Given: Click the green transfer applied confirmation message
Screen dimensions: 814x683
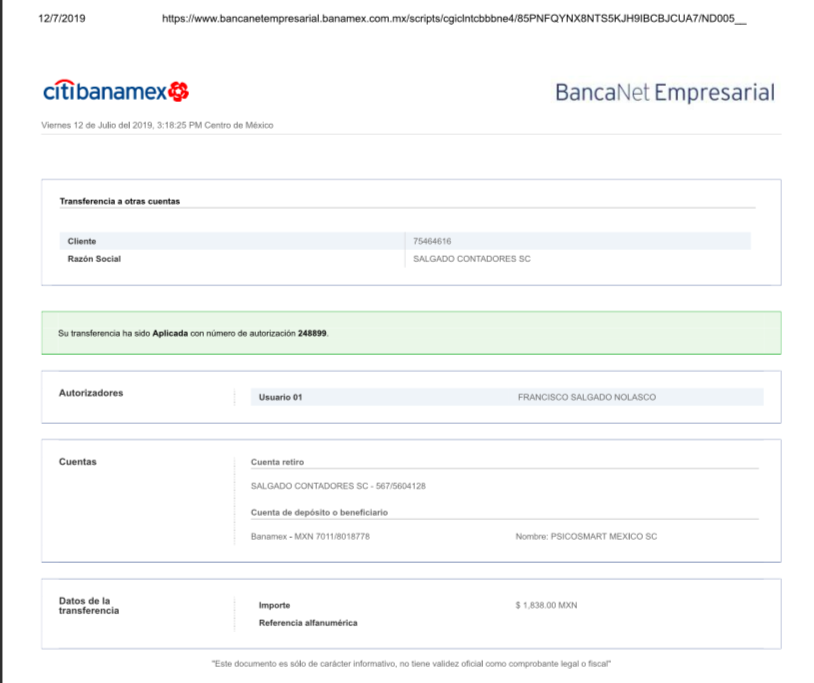Looking at the screenshot, I should coord(411,333).
